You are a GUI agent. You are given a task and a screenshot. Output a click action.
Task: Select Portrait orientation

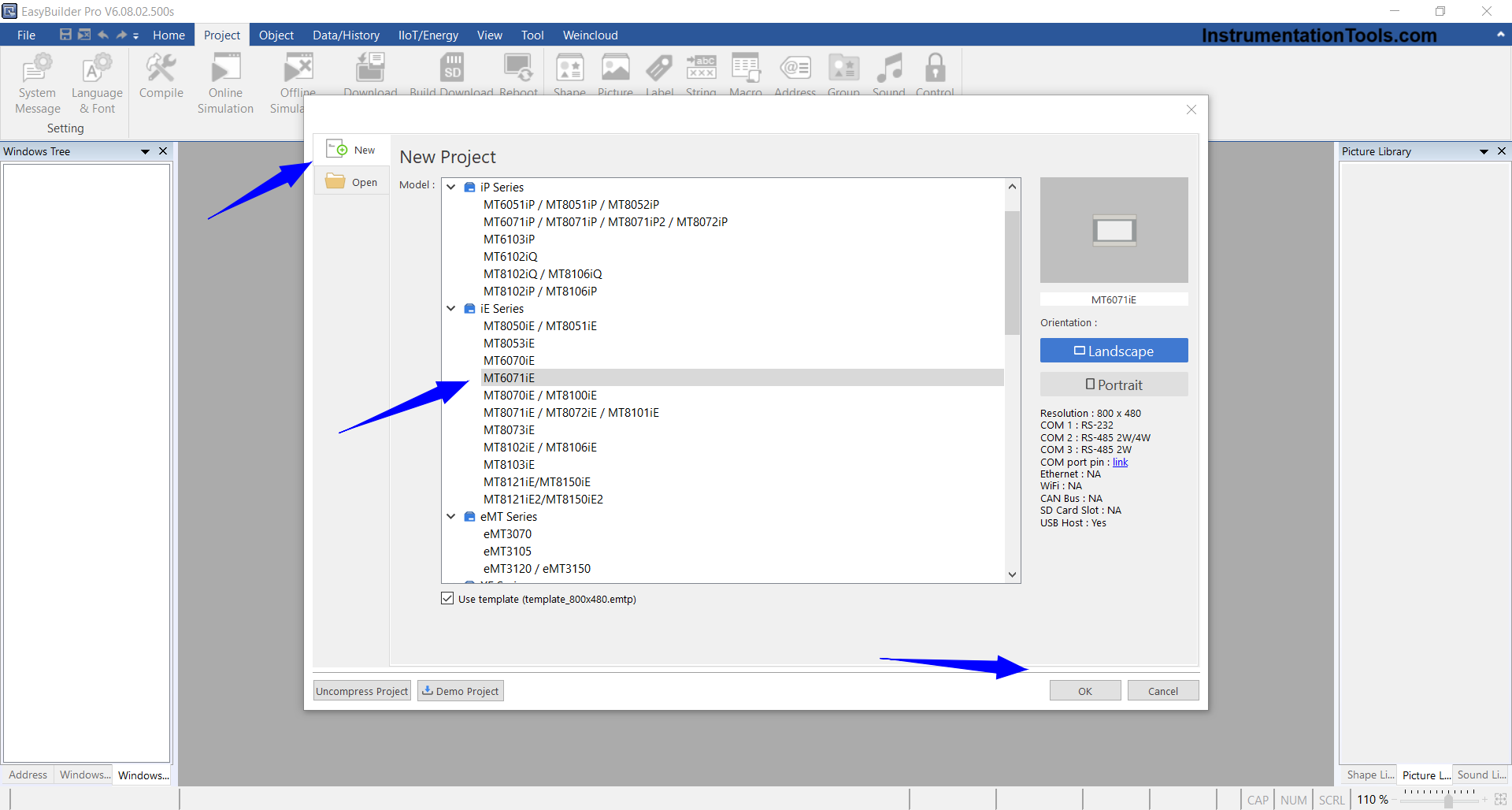1114,385
